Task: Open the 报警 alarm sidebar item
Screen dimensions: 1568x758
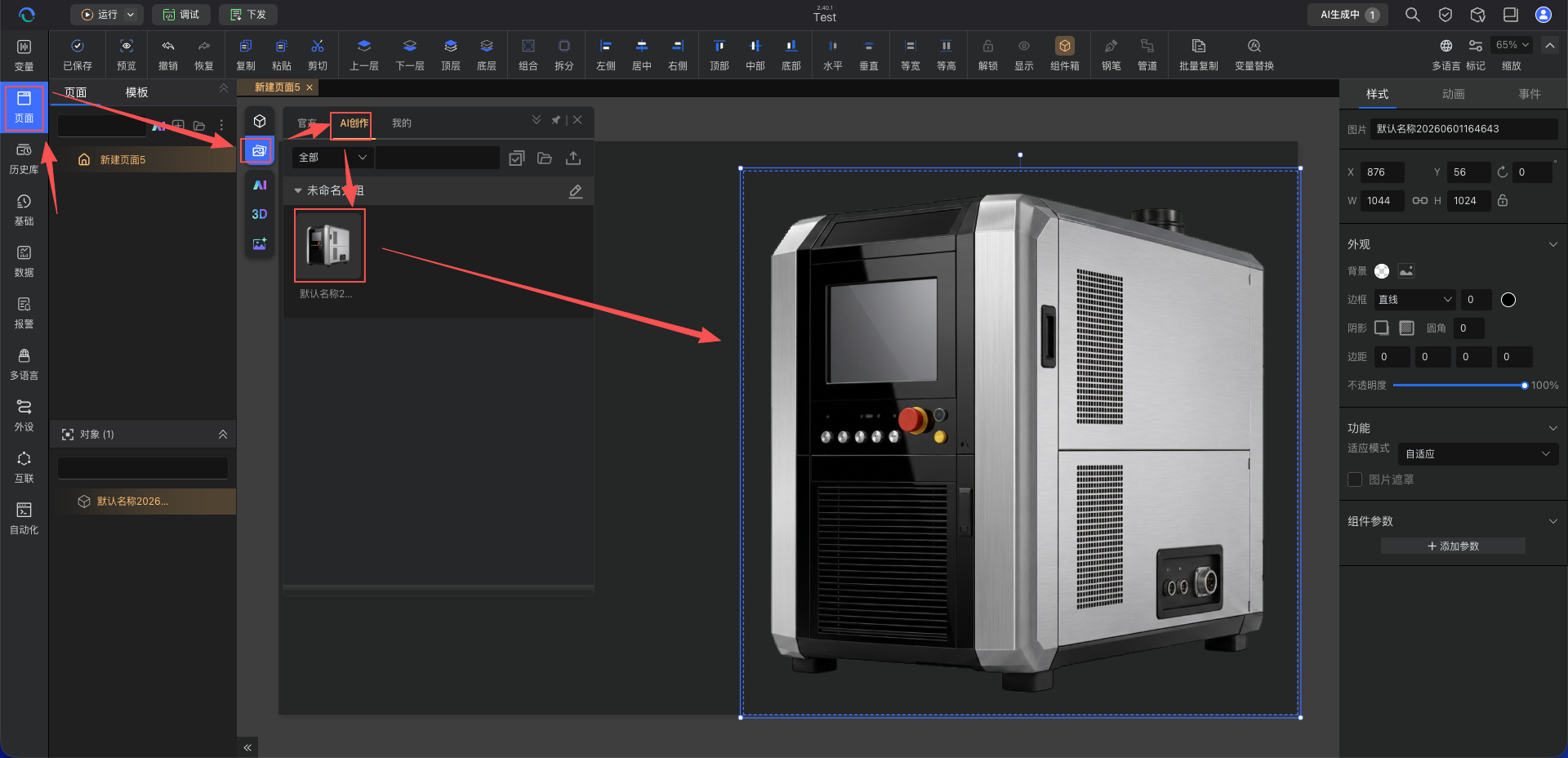Action: coord(24,313)
